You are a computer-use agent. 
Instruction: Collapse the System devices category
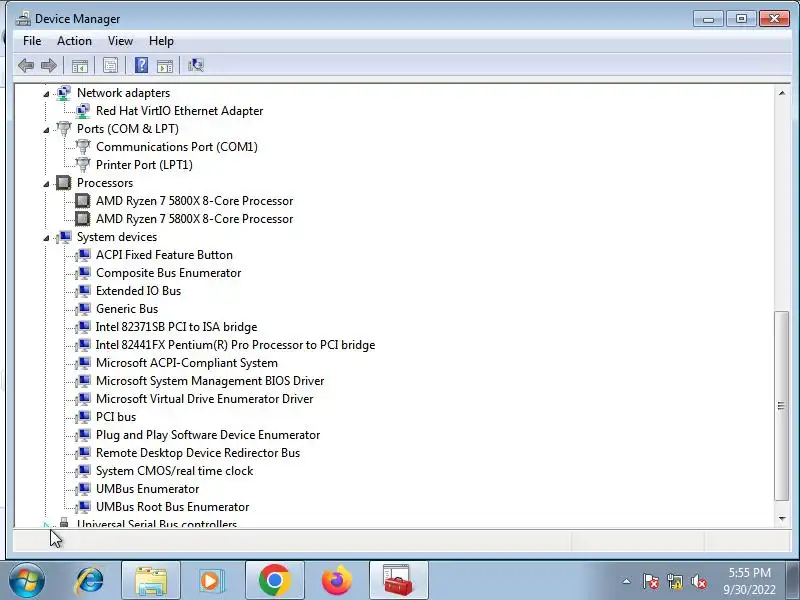46,238
